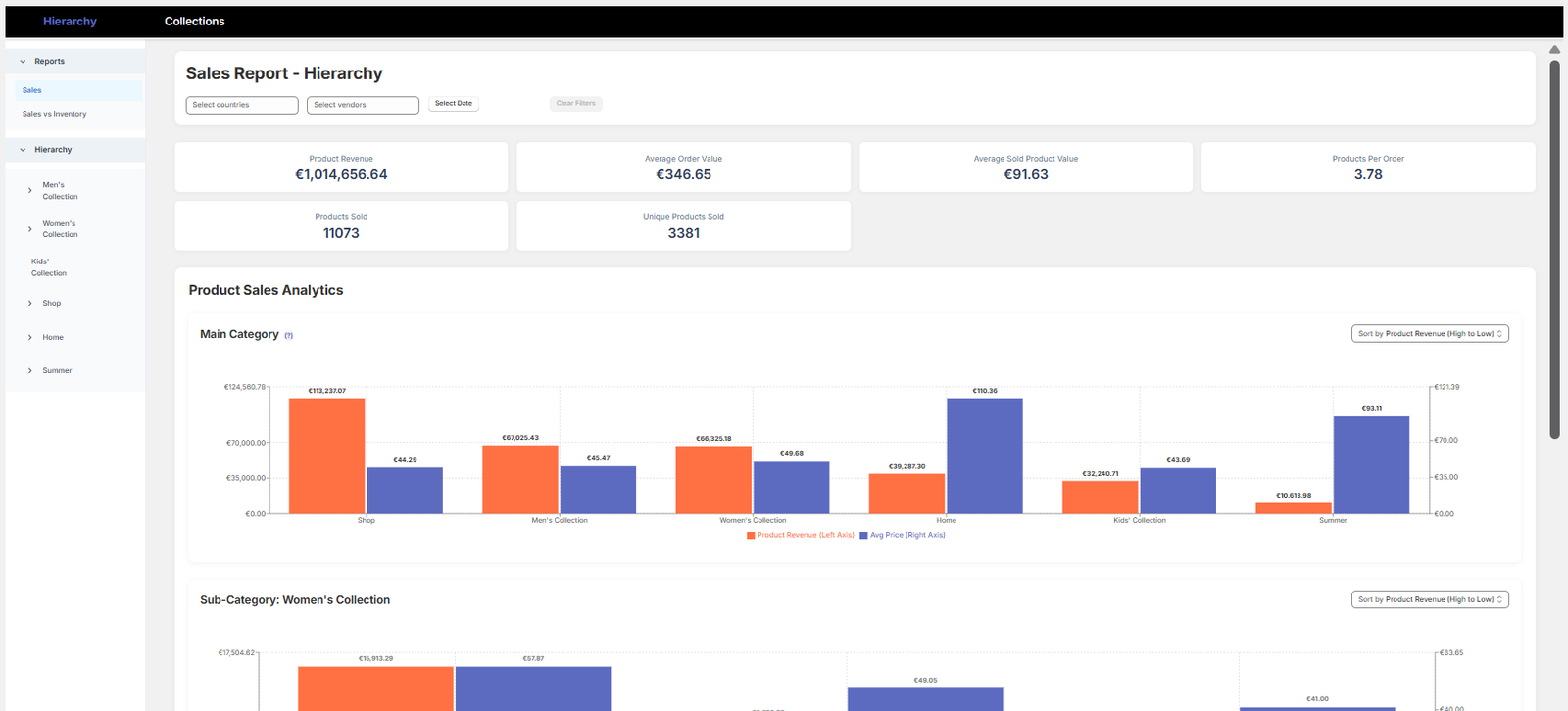Click the scrollbar up arrow

[x=1554, y=49]
